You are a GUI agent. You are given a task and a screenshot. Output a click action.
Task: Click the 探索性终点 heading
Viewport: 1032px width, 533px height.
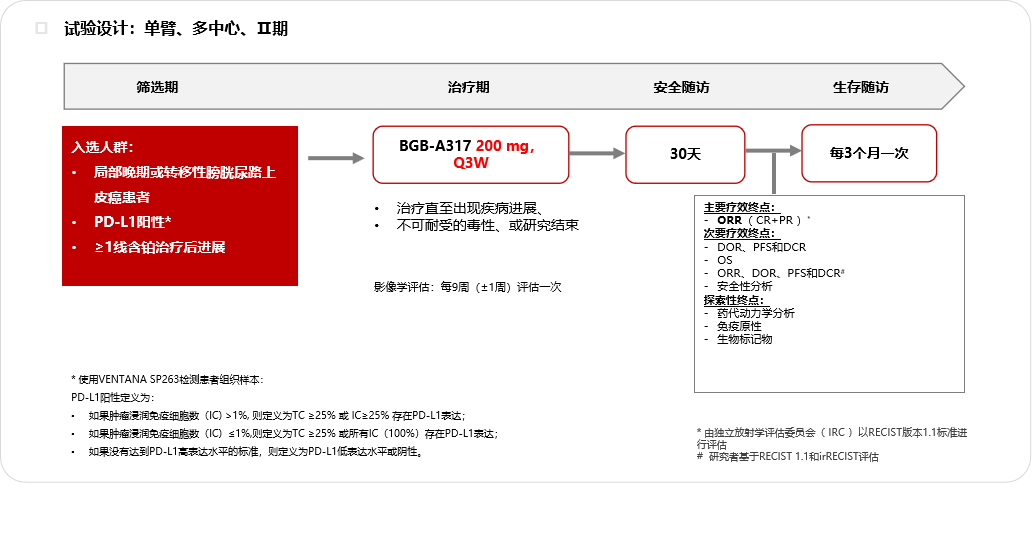coord(734,300)
